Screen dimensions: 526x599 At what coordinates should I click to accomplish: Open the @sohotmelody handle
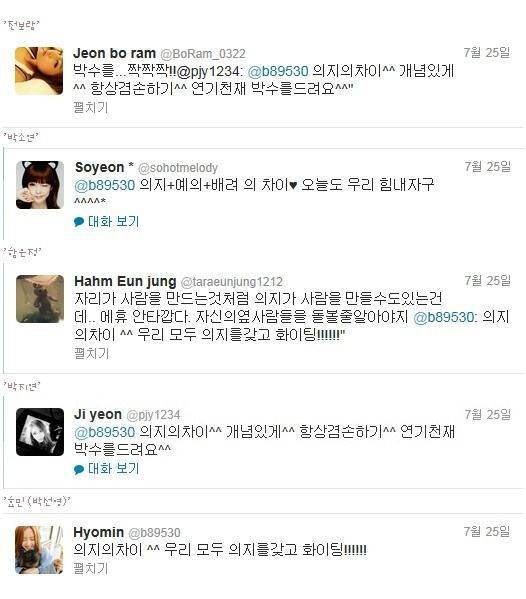tap(178, 168)
